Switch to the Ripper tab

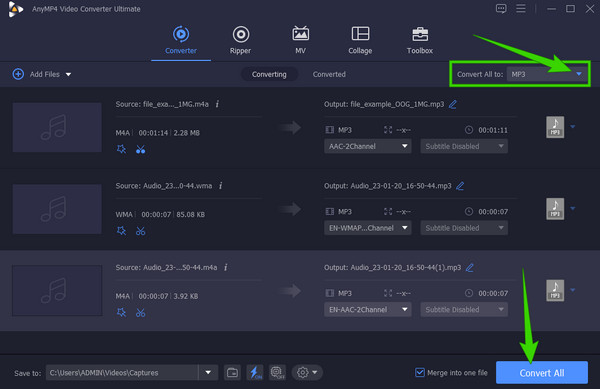[x=240, y=40]
